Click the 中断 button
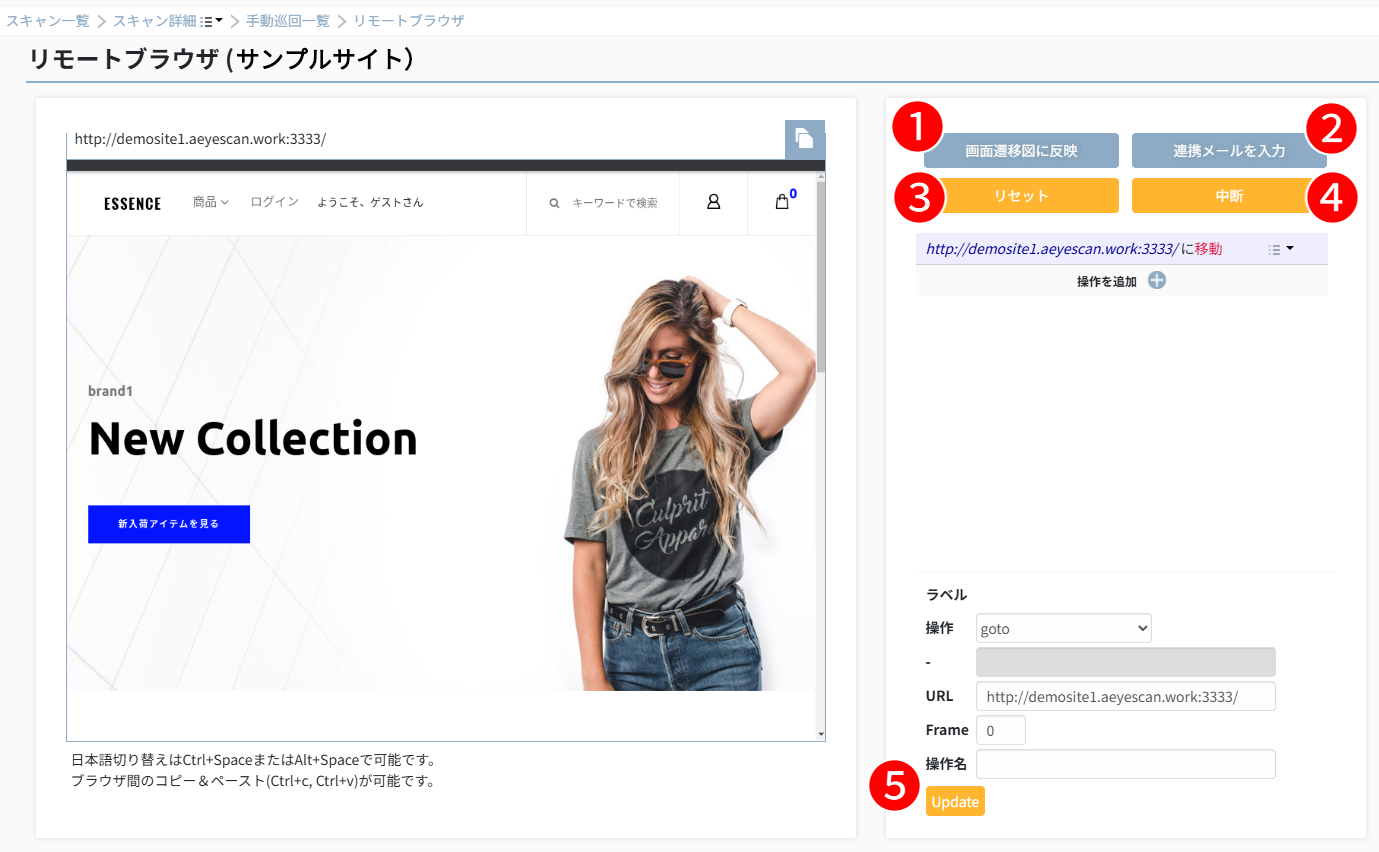1379x852 pixels. pos(1228,196)
